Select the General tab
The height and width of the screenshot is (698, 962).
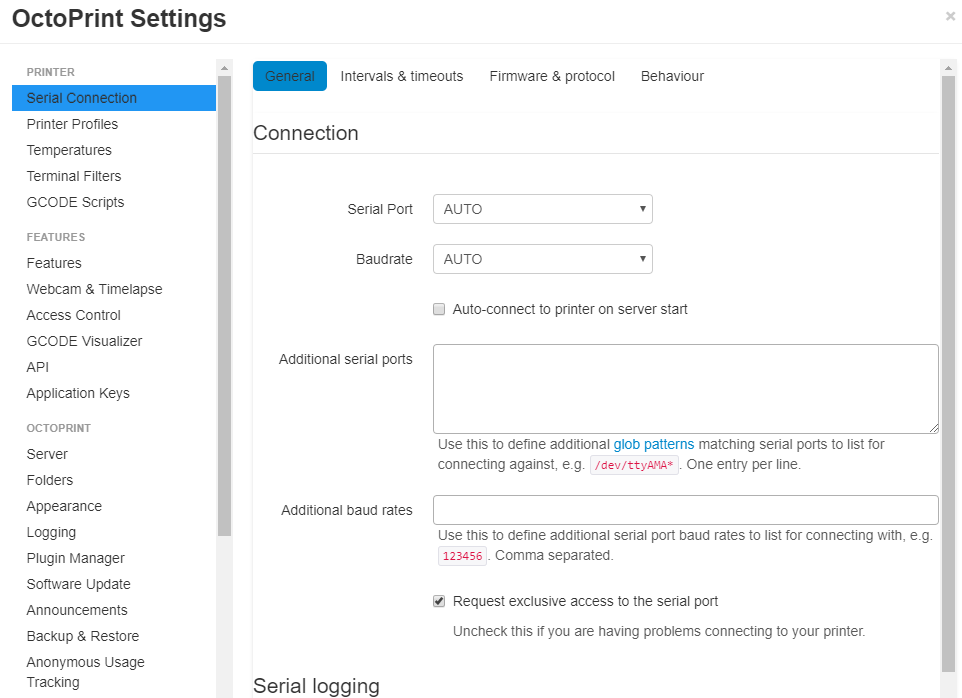[x=289, y=76]
